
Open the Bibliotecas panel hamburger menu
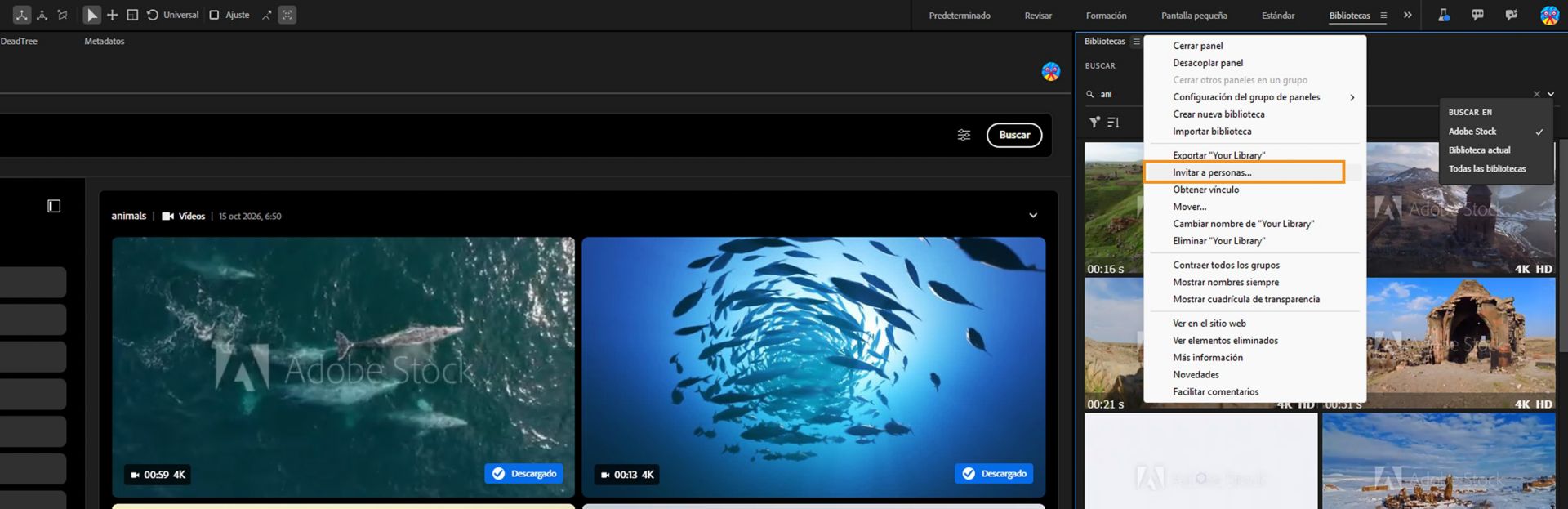[1136, 42]
